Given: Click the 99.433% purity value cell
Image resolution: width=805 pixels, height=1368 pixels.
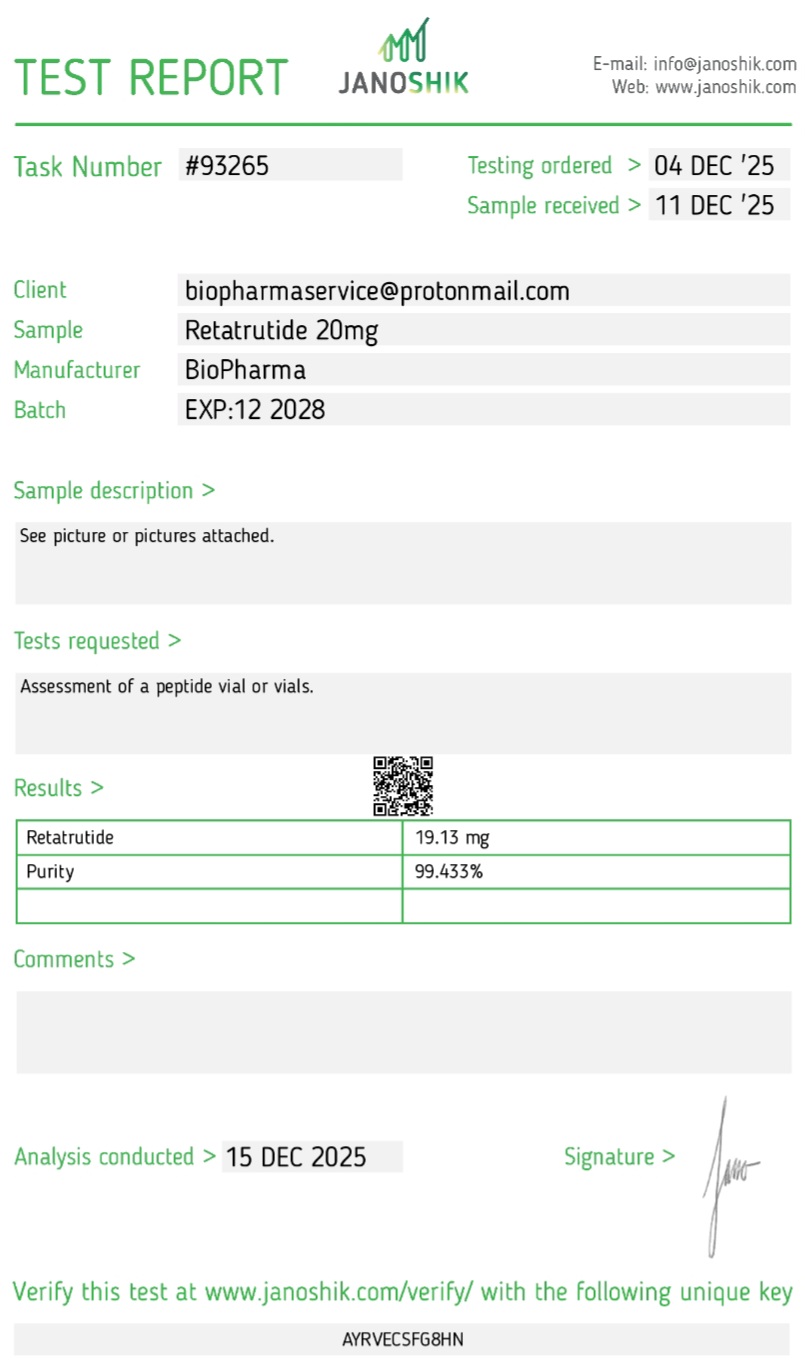Looking at the screenshot, I should point(596,872).
